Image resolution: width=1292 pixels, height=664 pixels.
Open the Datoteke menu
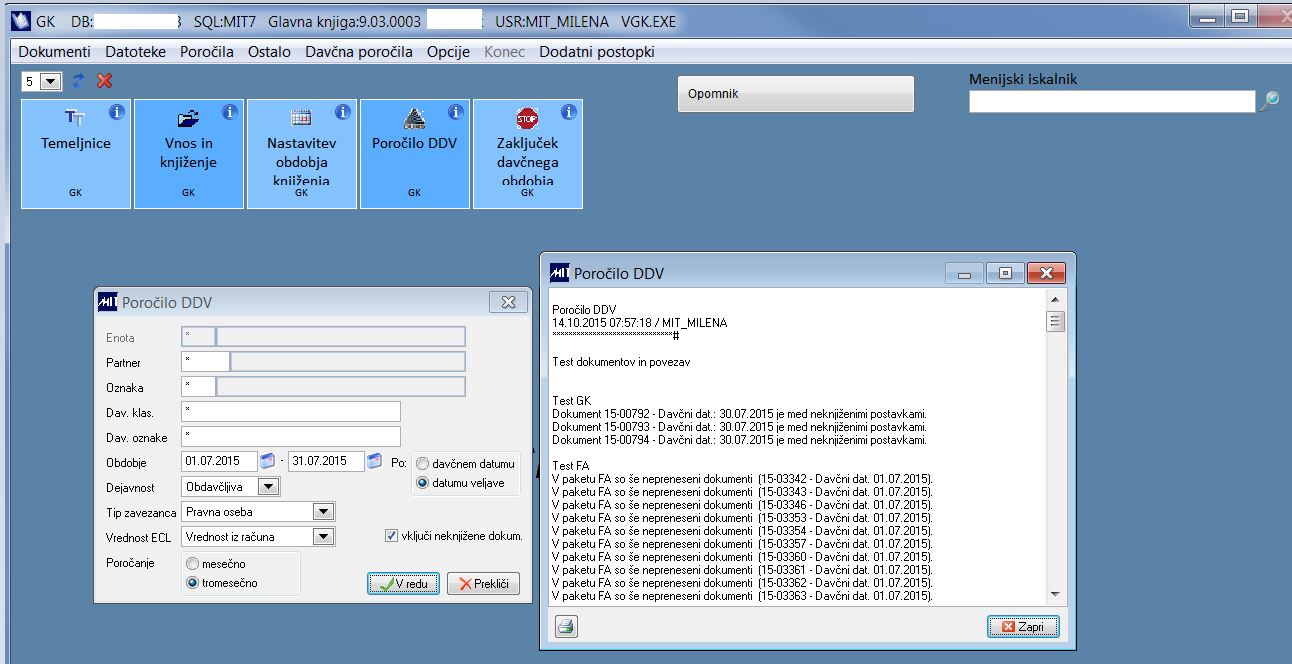point(136,52)
